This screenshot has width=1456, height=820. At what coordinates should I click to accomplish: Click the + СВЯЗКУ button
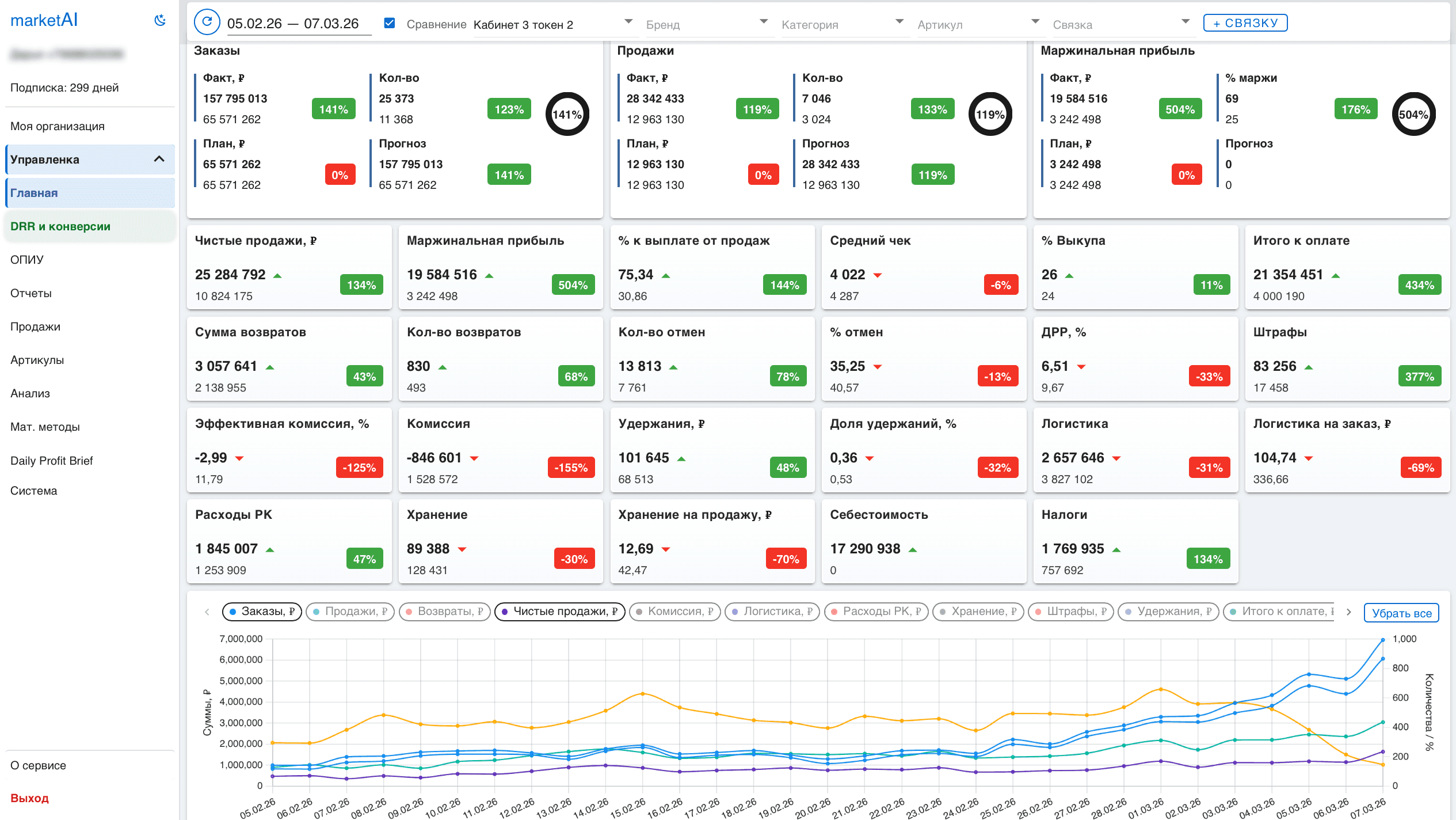click(x=1245, y=23)
